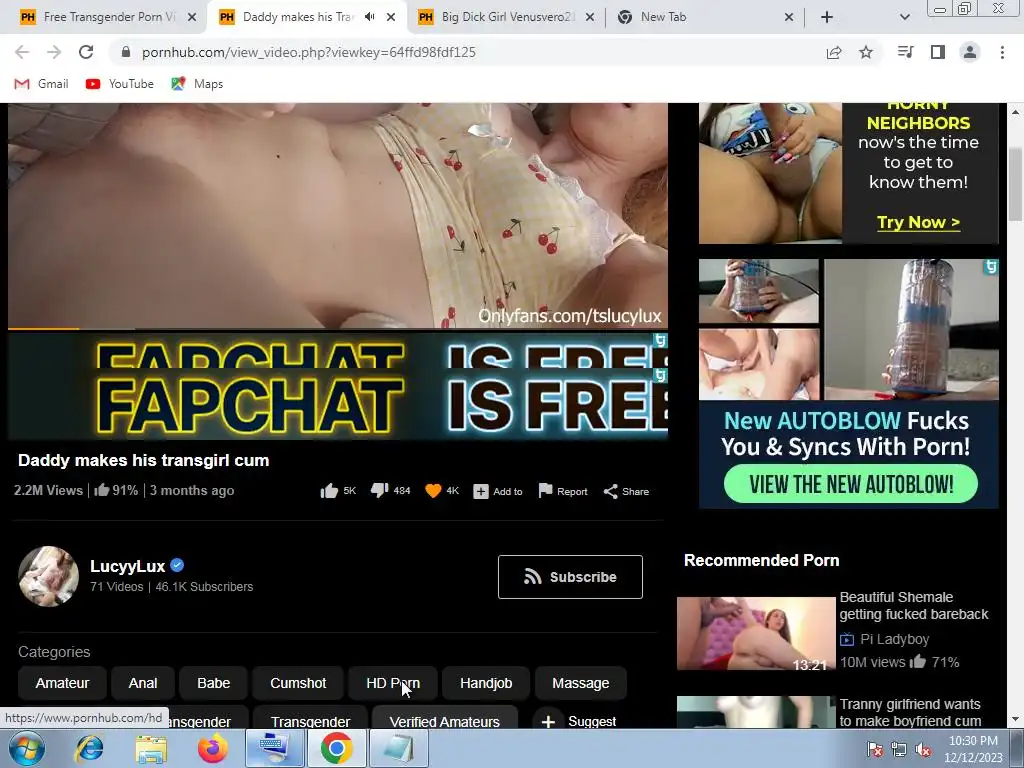The width and height of the screenshot is (1024, 768).
Task: Open the share this page icon in address bar
Action: tap(834, 52)
